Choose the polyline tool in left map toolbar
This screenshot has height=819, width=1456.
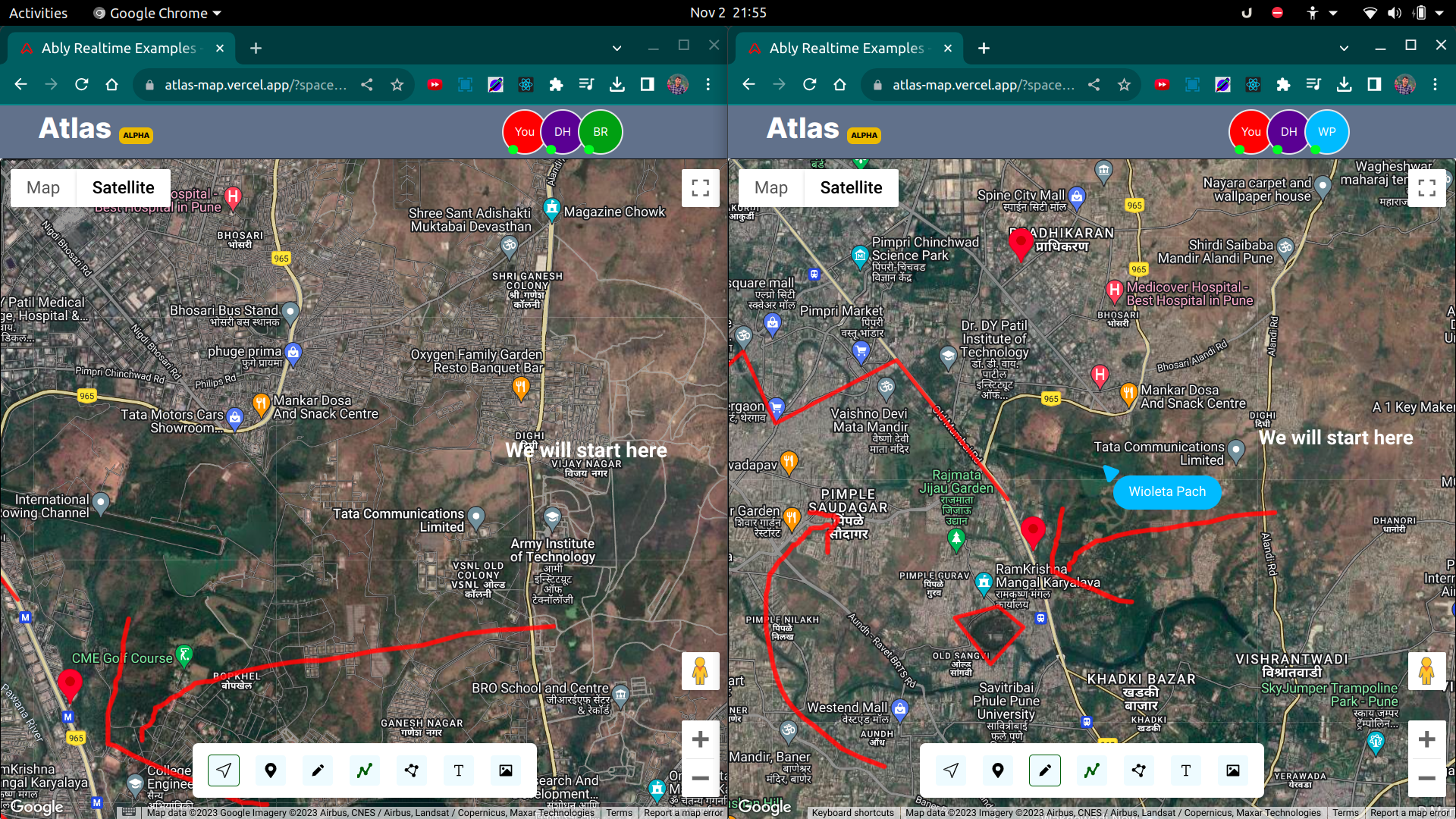coord(365,770)
